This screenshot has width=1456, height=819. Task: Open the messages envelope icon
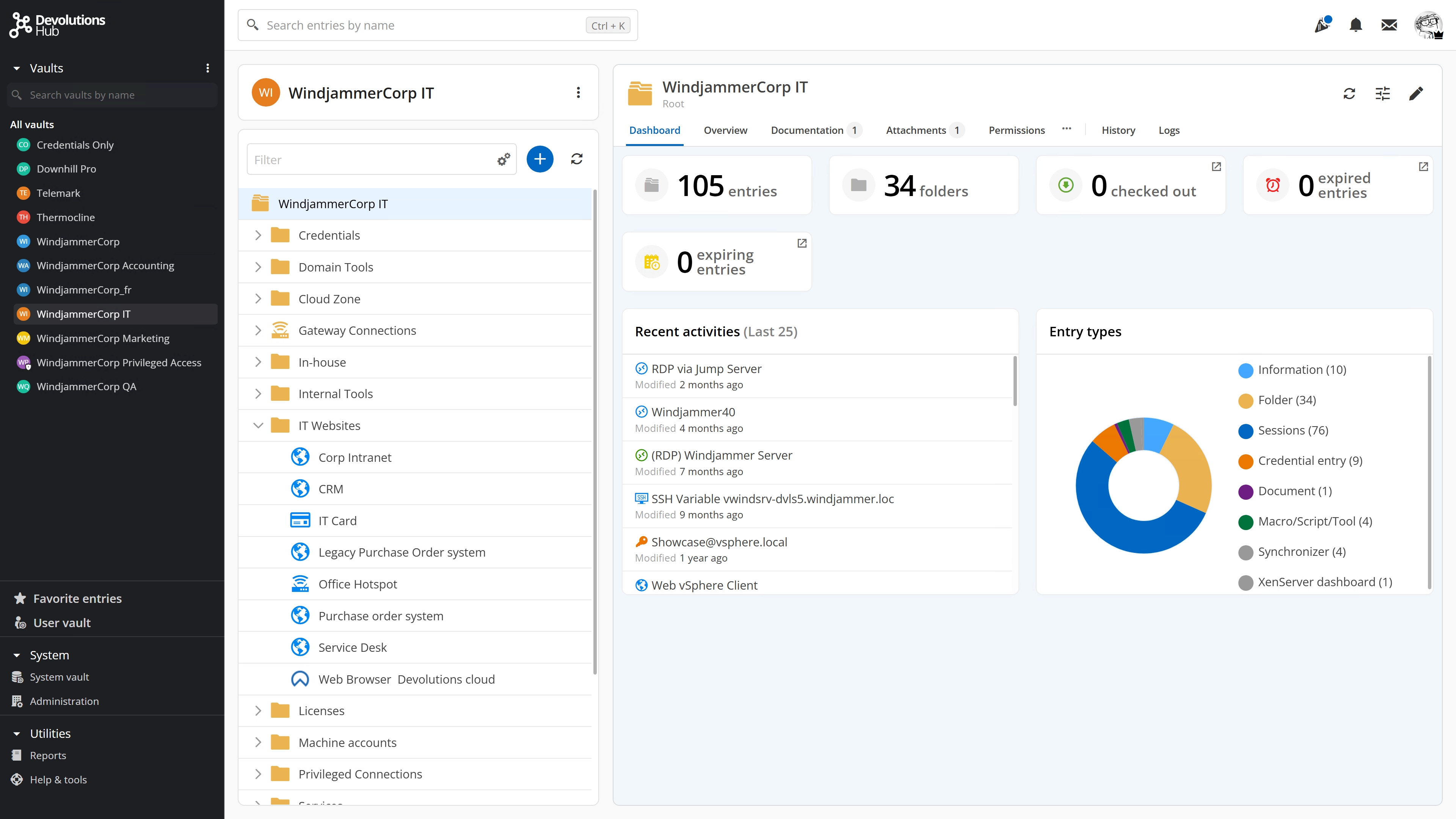(1389, 25)
